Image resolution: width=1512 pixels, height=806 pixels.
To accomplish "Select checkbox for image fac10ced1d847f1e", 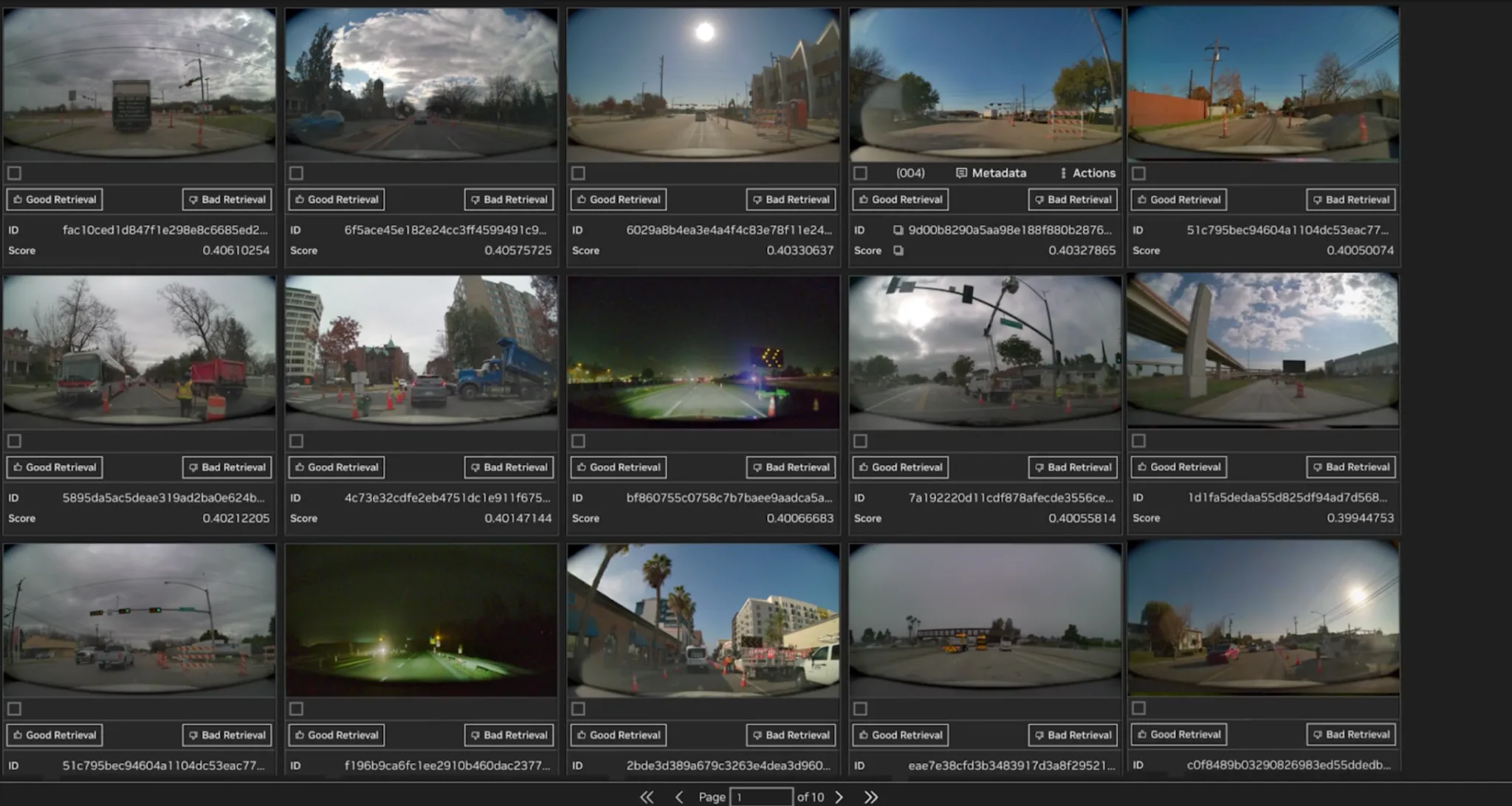I will [x=15, y=173].
